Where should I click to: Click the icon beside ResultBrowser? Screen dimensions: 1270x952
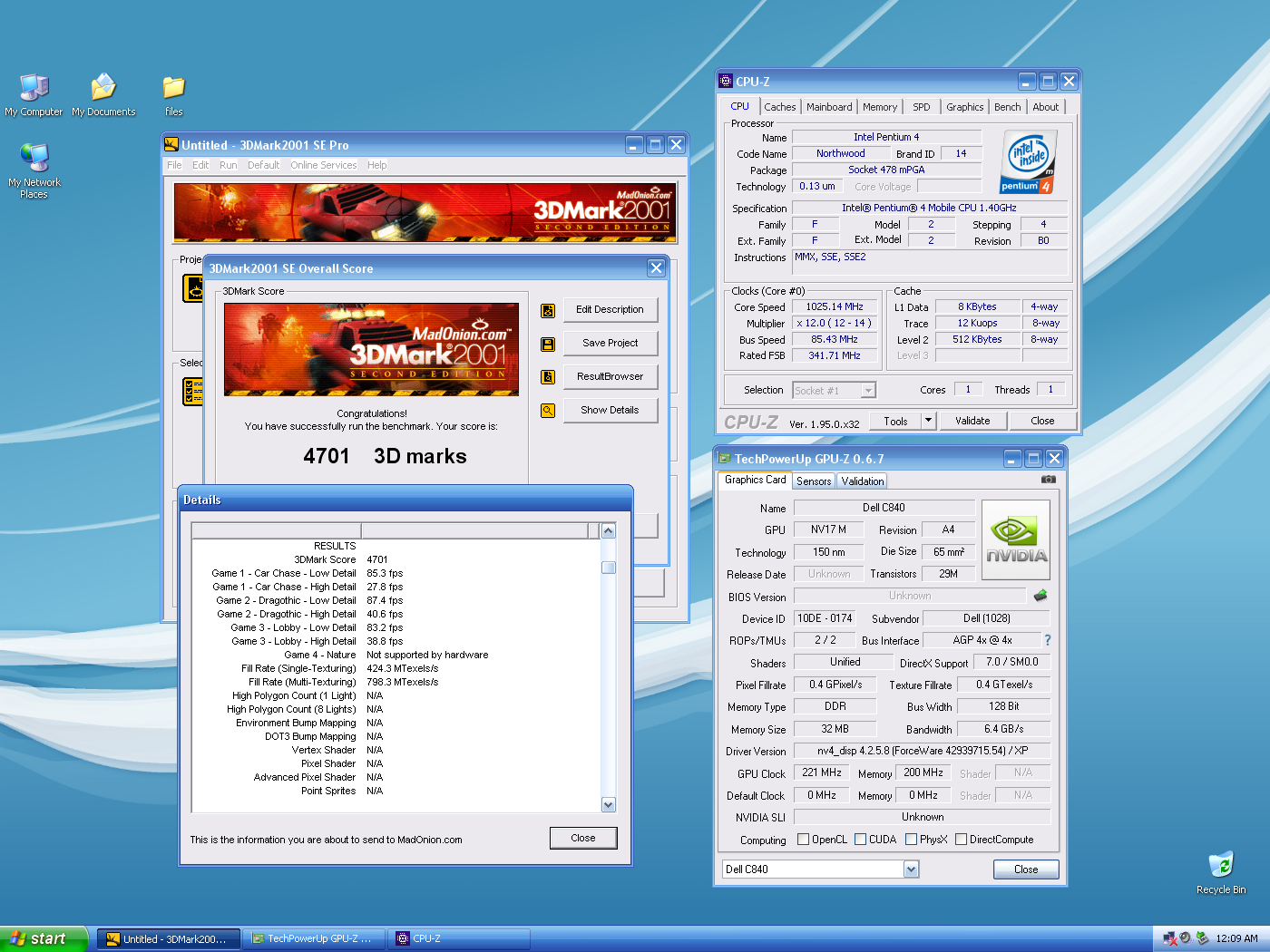click(548, 377)
